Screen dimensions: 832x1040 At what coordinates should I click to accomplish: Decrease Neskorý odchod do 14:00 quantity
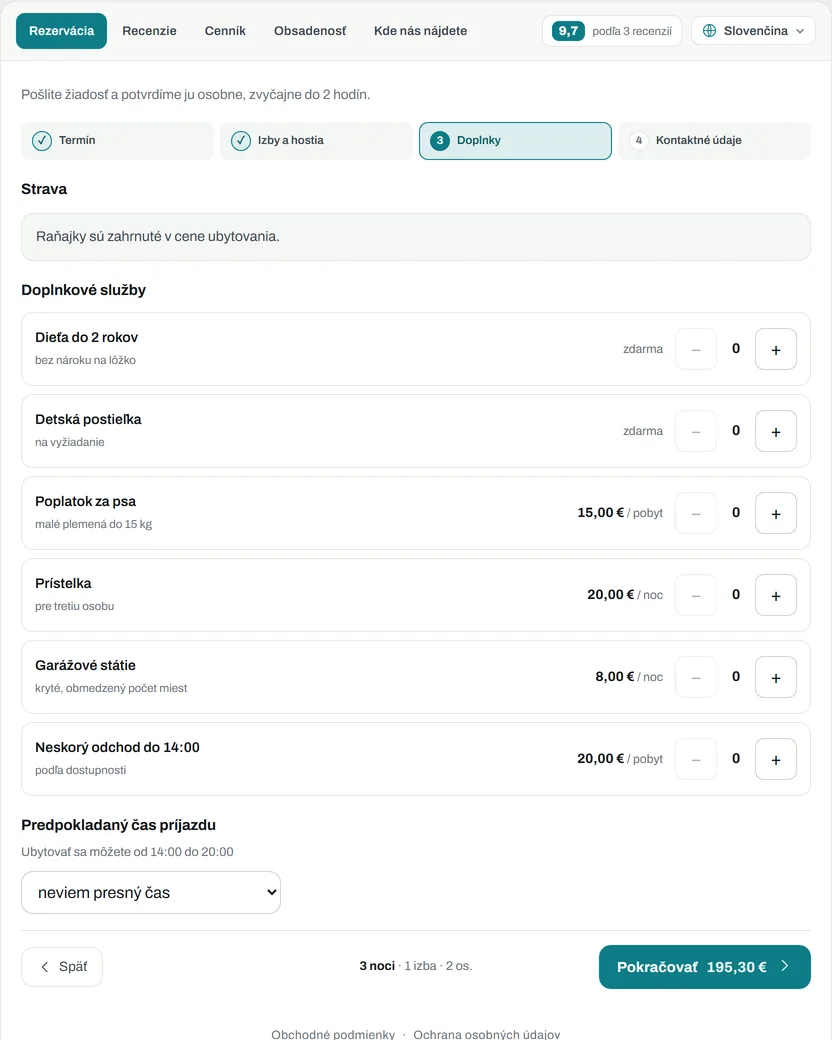tap(696, 759)
